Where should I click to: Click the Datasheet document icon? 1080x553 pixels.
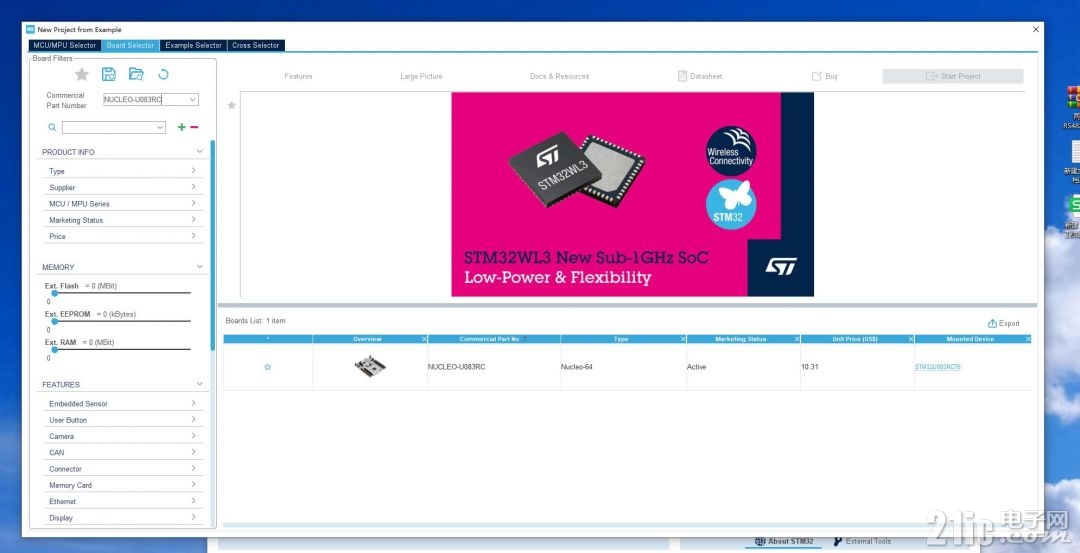click(682, 76)
